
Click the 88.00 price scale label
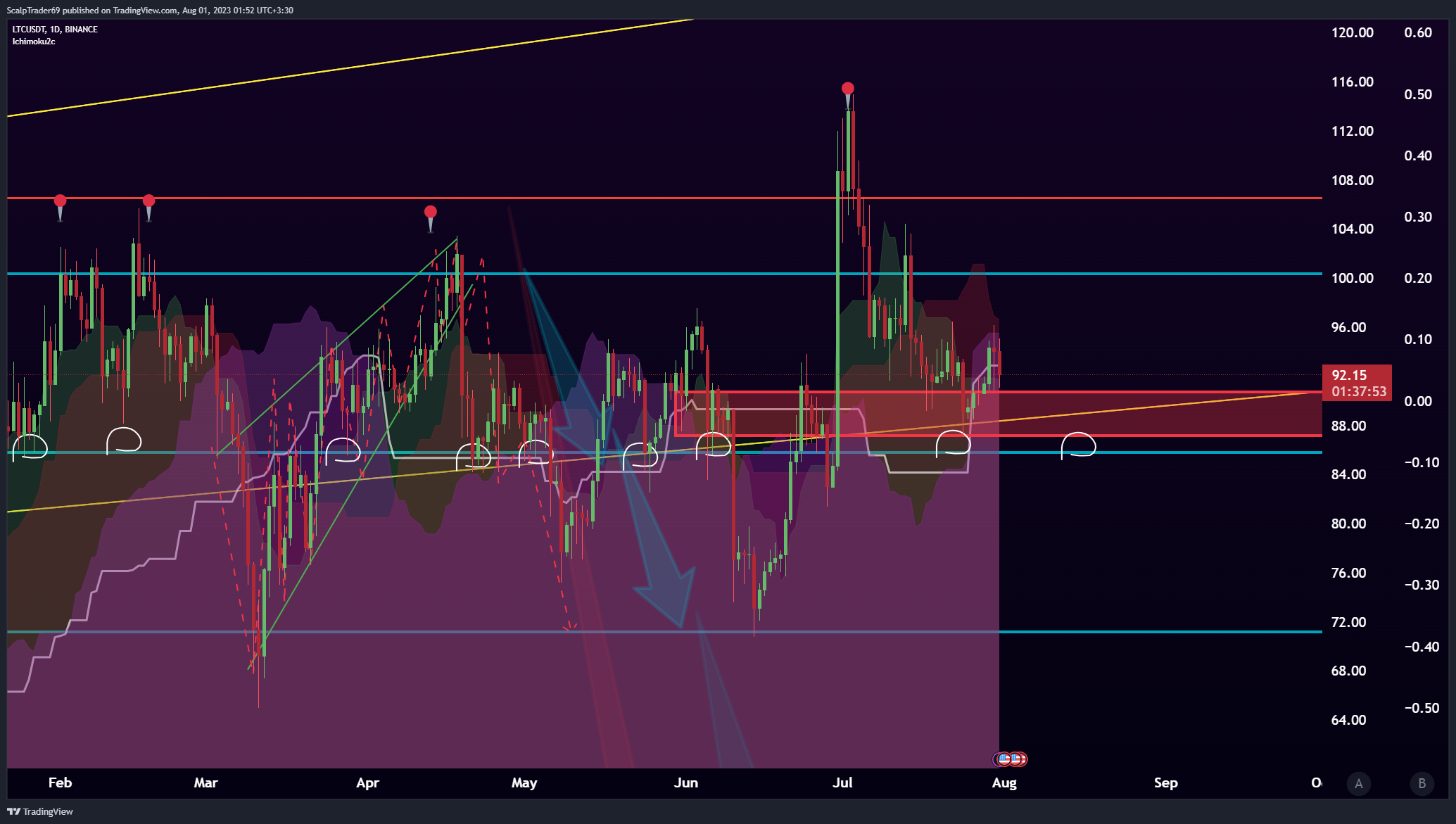pos(1348,426)
